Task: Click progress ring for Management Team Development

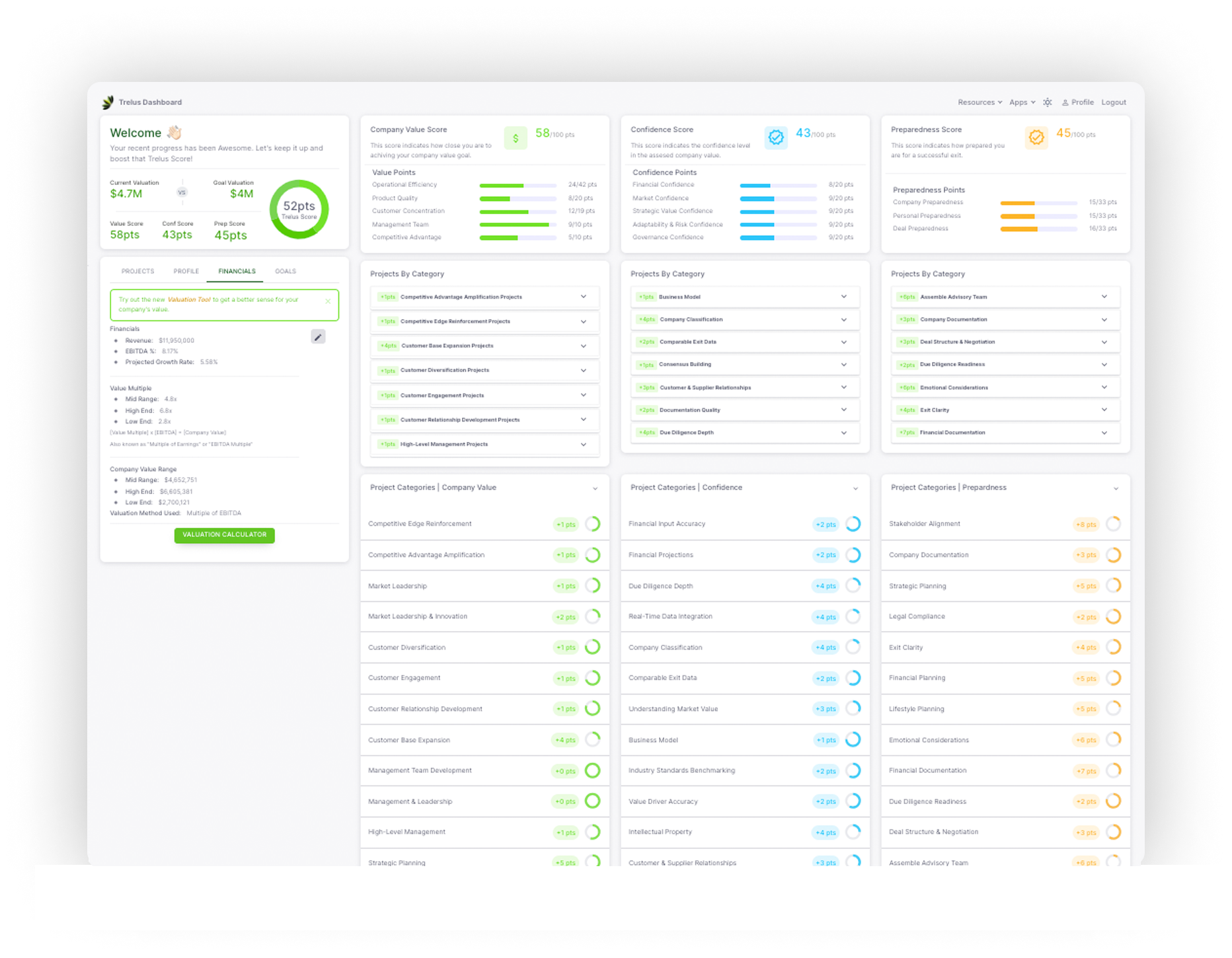Action: (593, 770)
